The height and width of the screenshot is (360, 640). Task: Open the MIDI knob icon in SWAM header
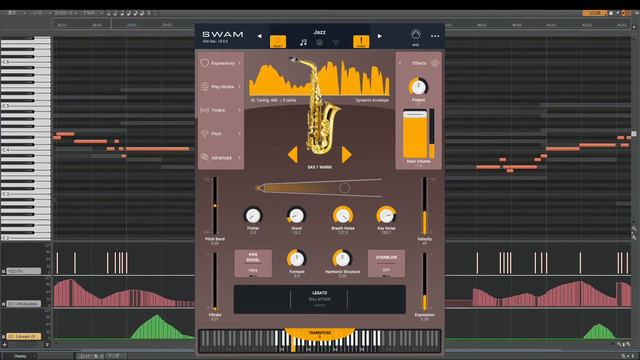point(416,34)
